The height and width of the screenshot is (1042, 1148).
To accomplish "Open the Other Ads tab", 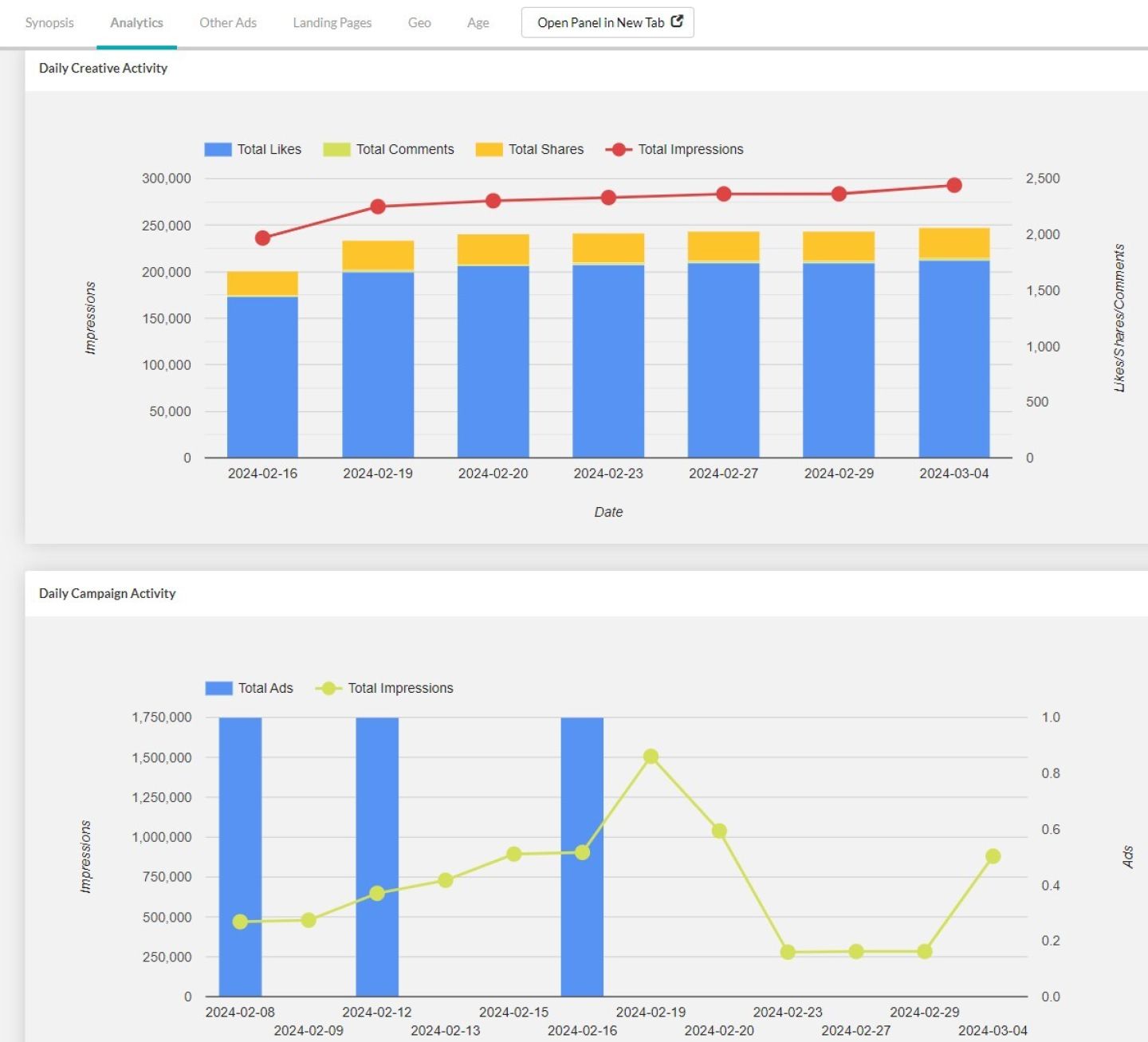I will (x=228, y=22).
